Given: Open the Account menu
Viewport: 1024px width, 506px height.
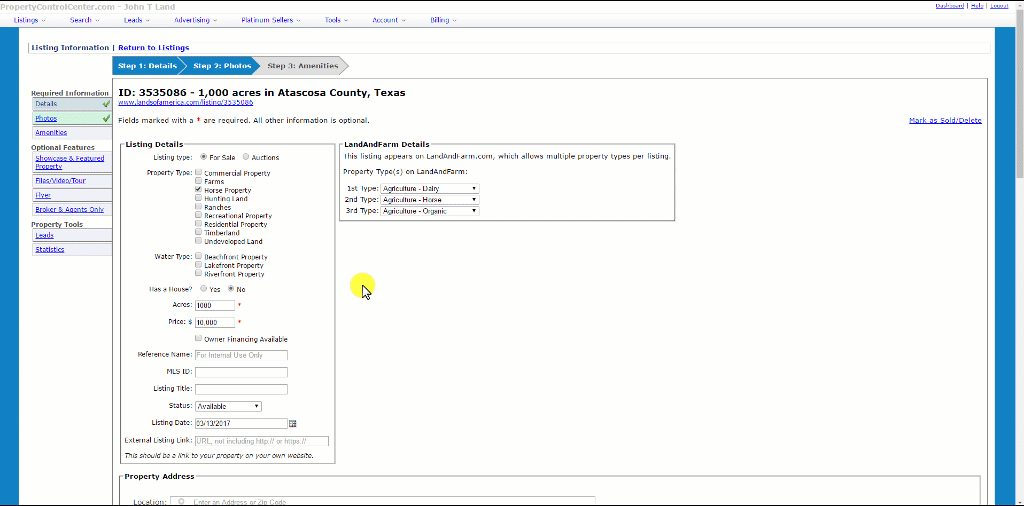Looking at the screenshot, I should 389,20.
